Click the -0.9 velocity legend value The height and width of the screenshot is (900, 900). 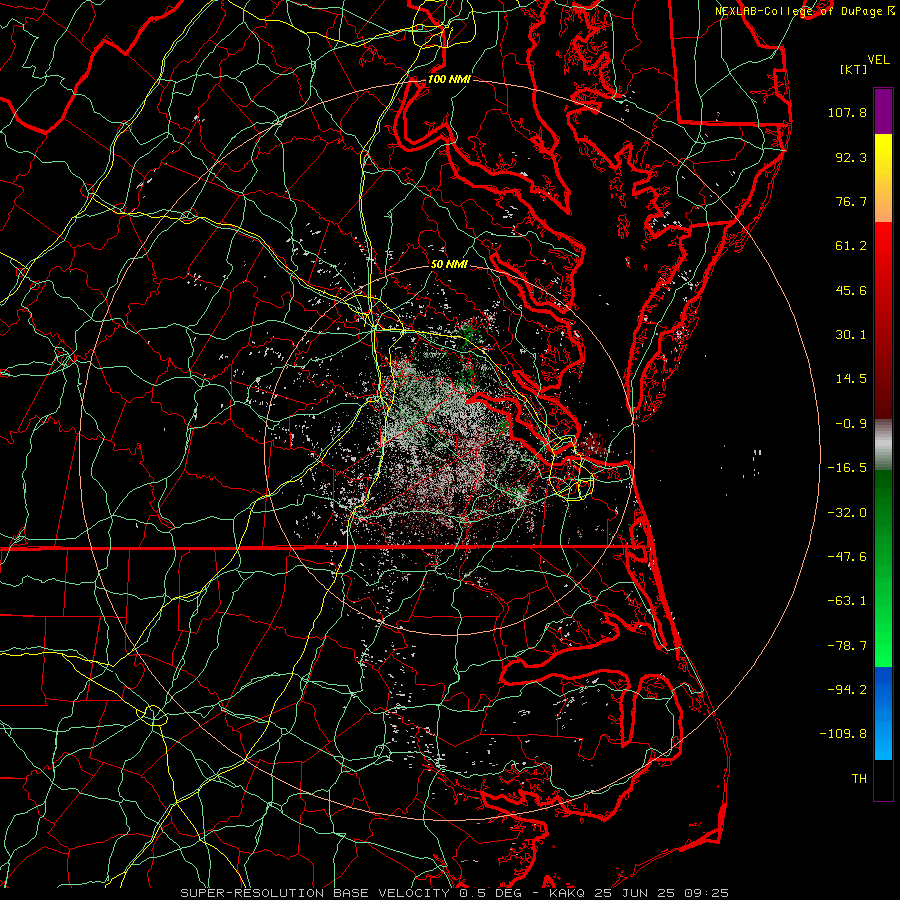point(851,424)
